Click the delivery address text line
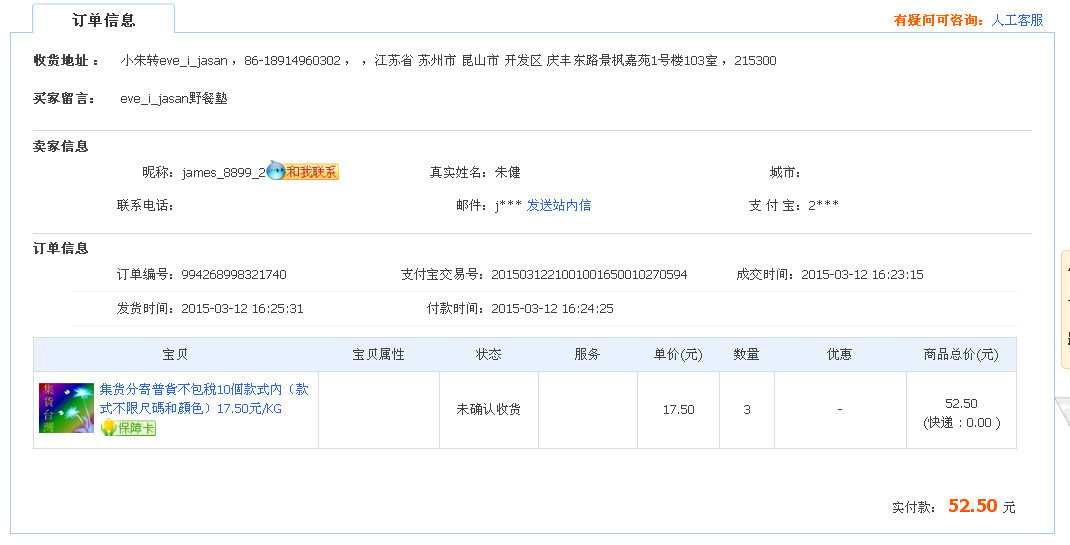This screenshot has height=545, width=1070. tap(448, 61)
